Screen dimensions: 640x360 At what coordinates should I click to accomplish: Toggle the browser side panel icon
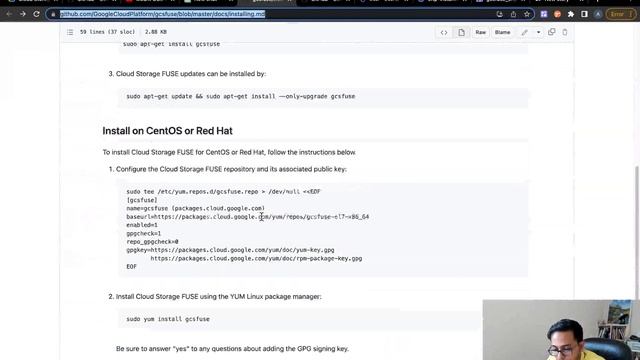click(584, 14)
